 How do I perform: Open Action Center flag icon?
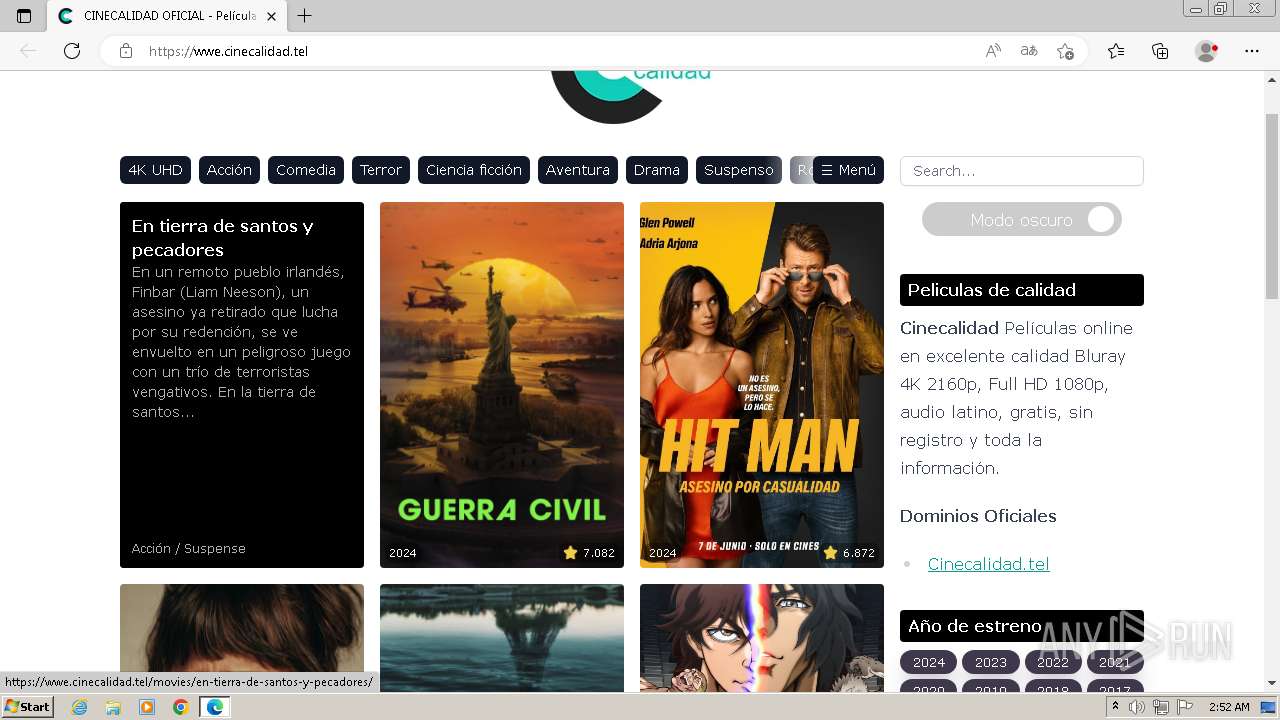[1185, 707]
